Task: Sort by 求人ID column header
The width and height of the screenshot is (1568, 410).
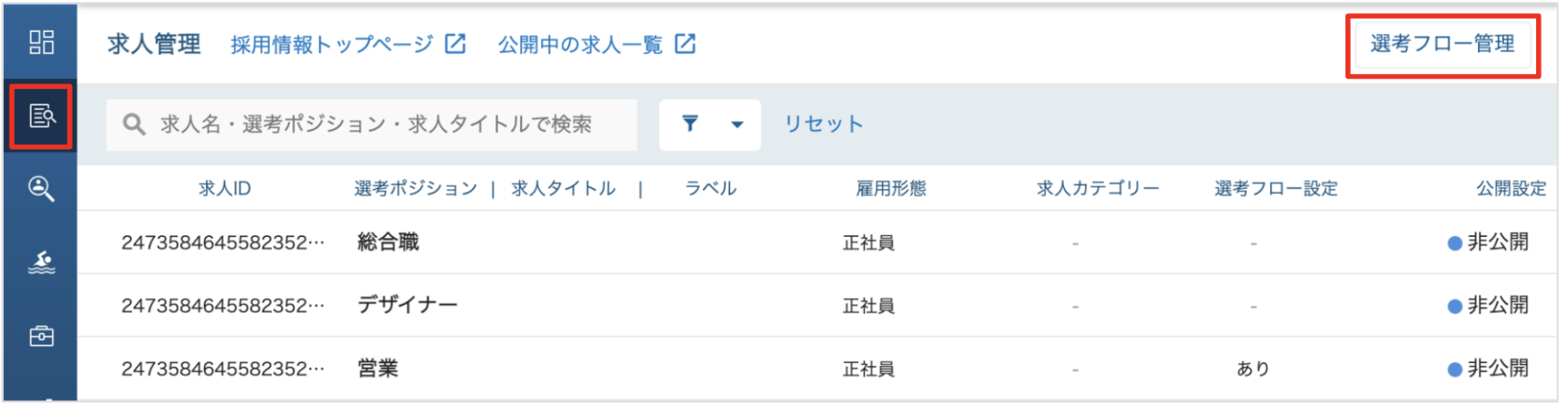Action: (225, 188)
